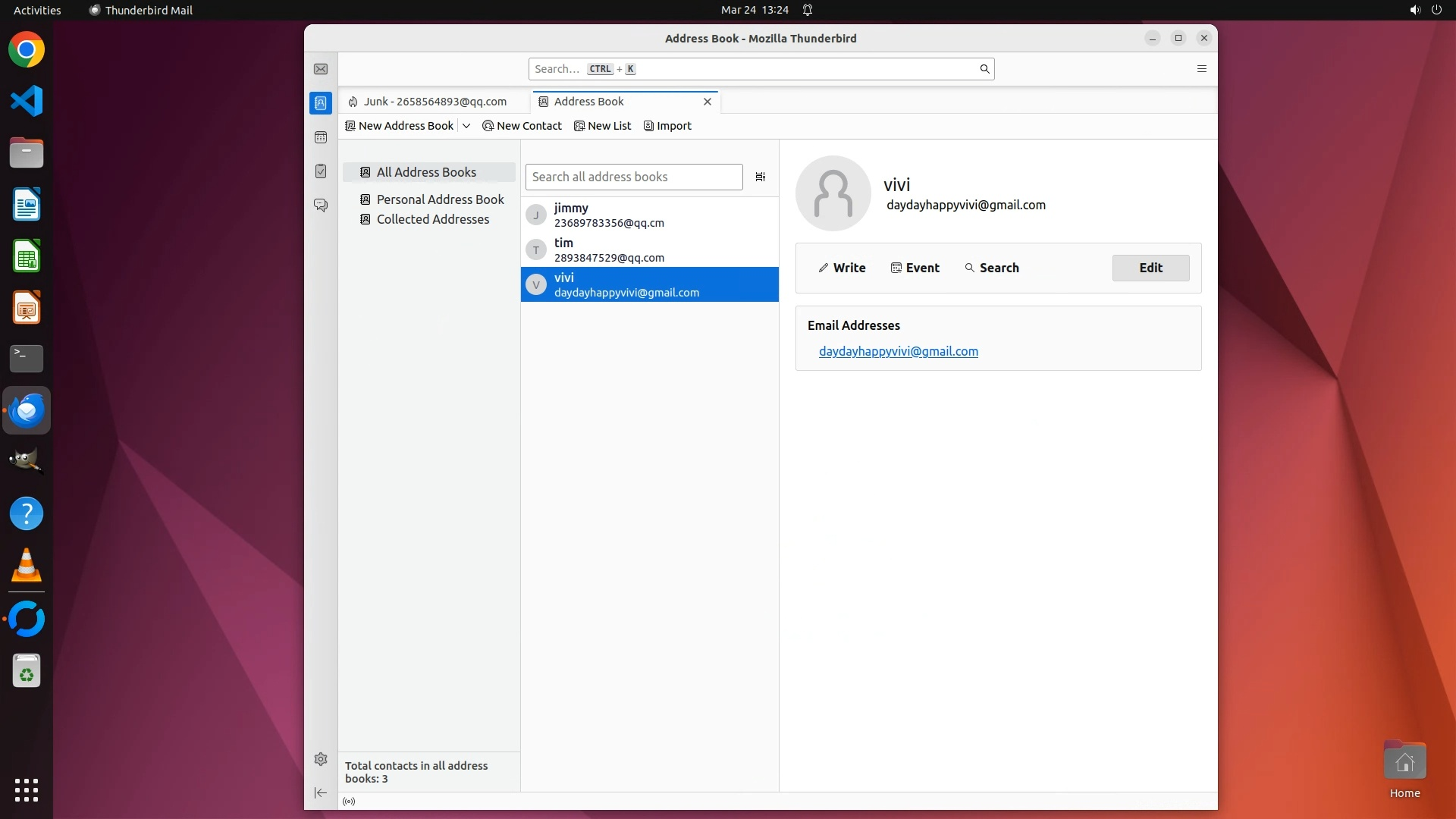Open Thunderbird settings gear icon
The image size is (1456, 819).
coord(321,759)
